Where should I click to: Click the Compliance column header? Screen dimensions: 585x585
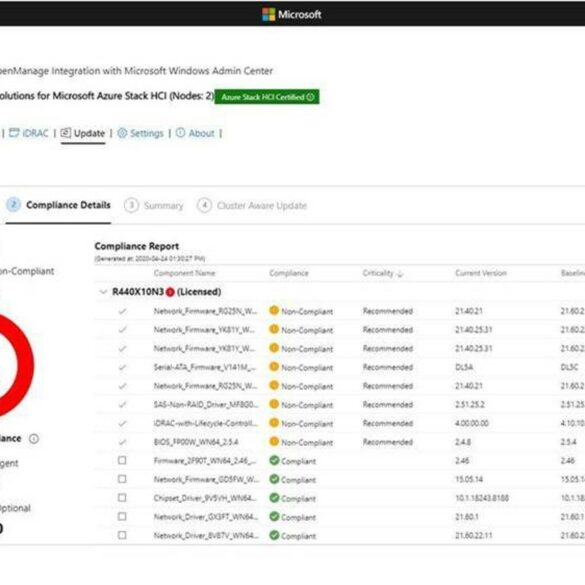[289, 273]
